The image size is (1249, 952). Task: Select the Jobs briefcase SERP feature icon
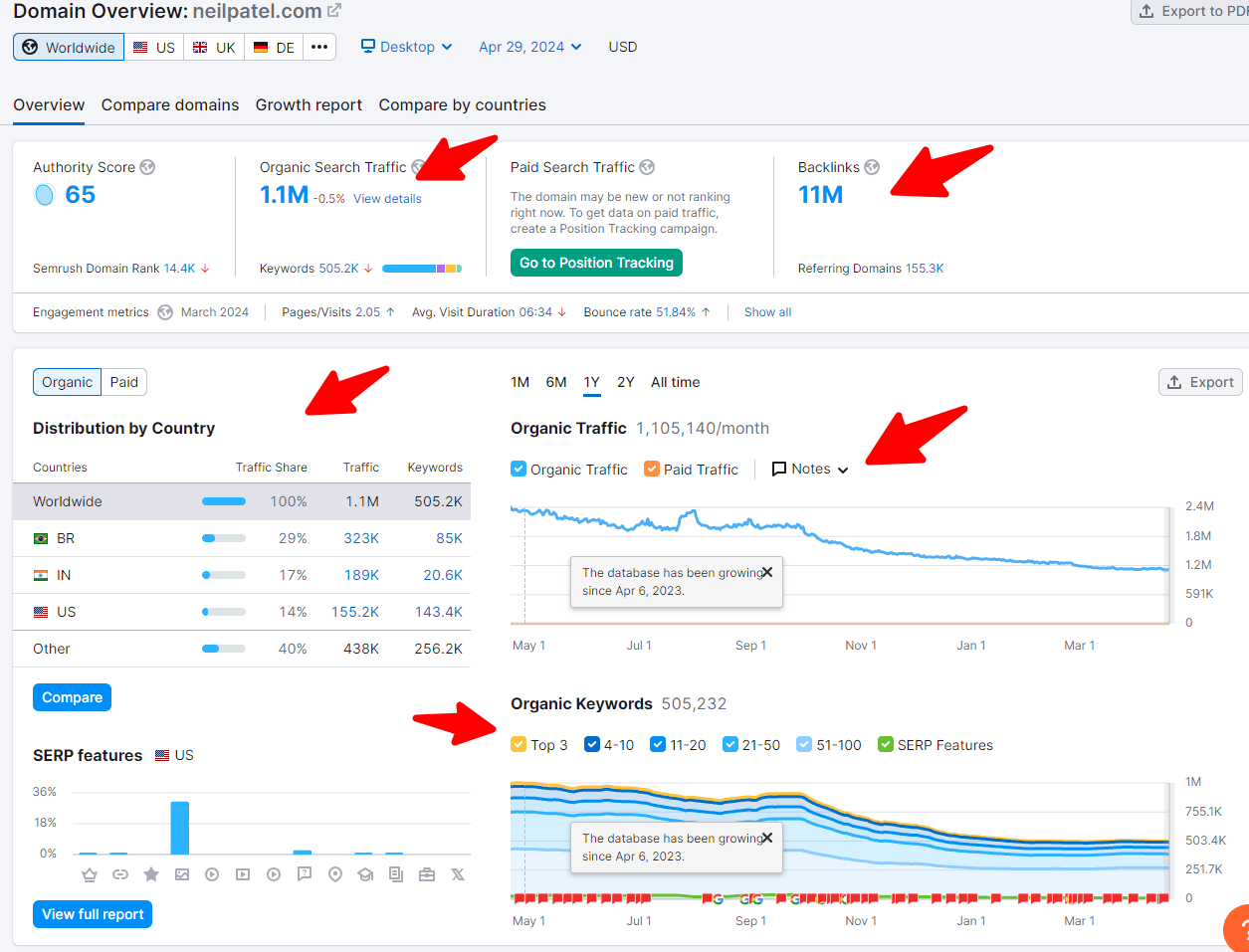pos(427,873)
